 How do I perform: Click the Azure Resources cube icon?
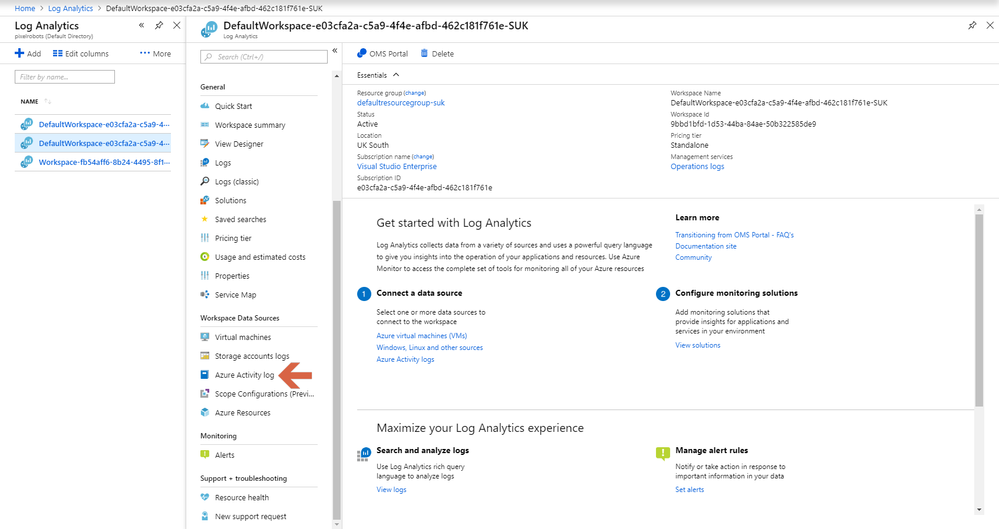point(205,412)
